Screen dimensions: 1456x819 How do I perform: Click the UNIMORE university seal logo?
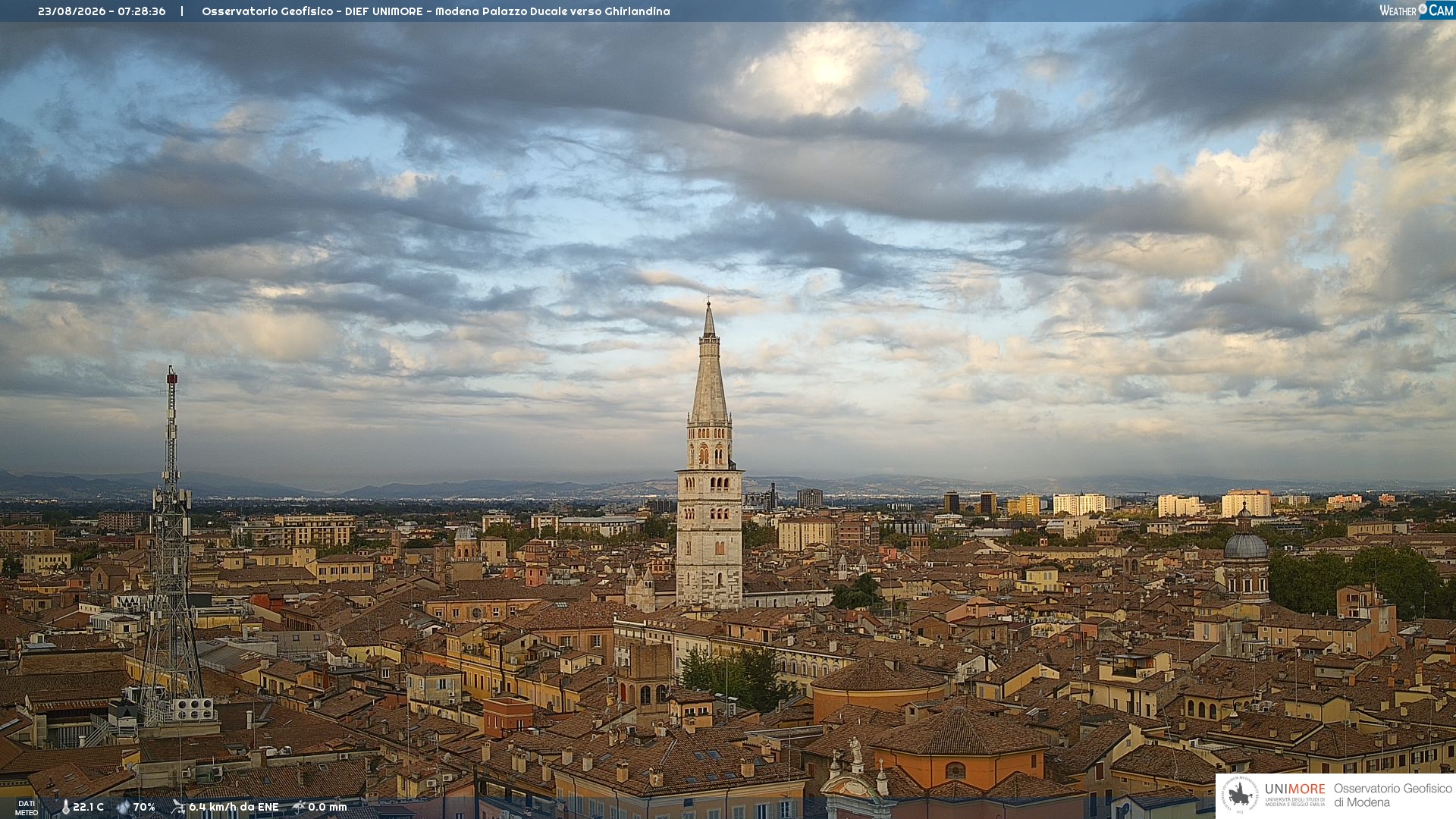click(x=1240, y=795)
